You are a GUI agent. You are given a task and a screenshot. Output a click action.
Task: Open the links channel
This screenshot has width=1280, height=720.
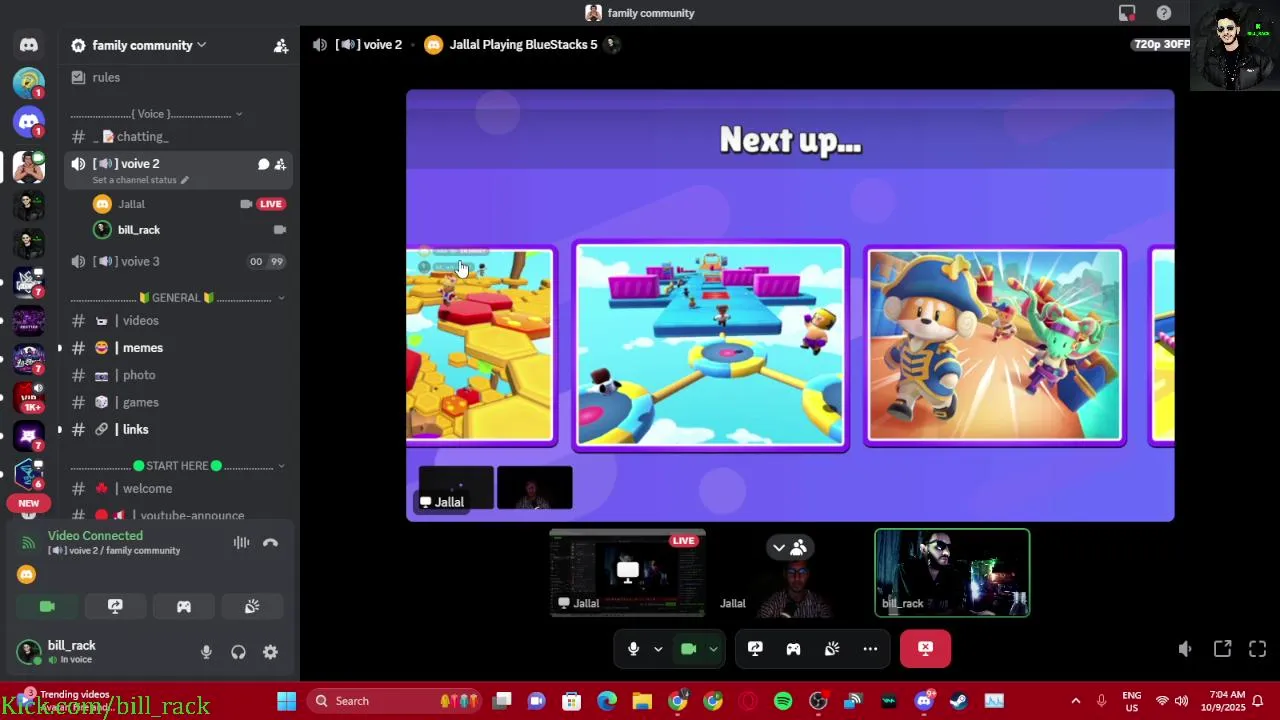pyautogui.click(x=177, y=430)
